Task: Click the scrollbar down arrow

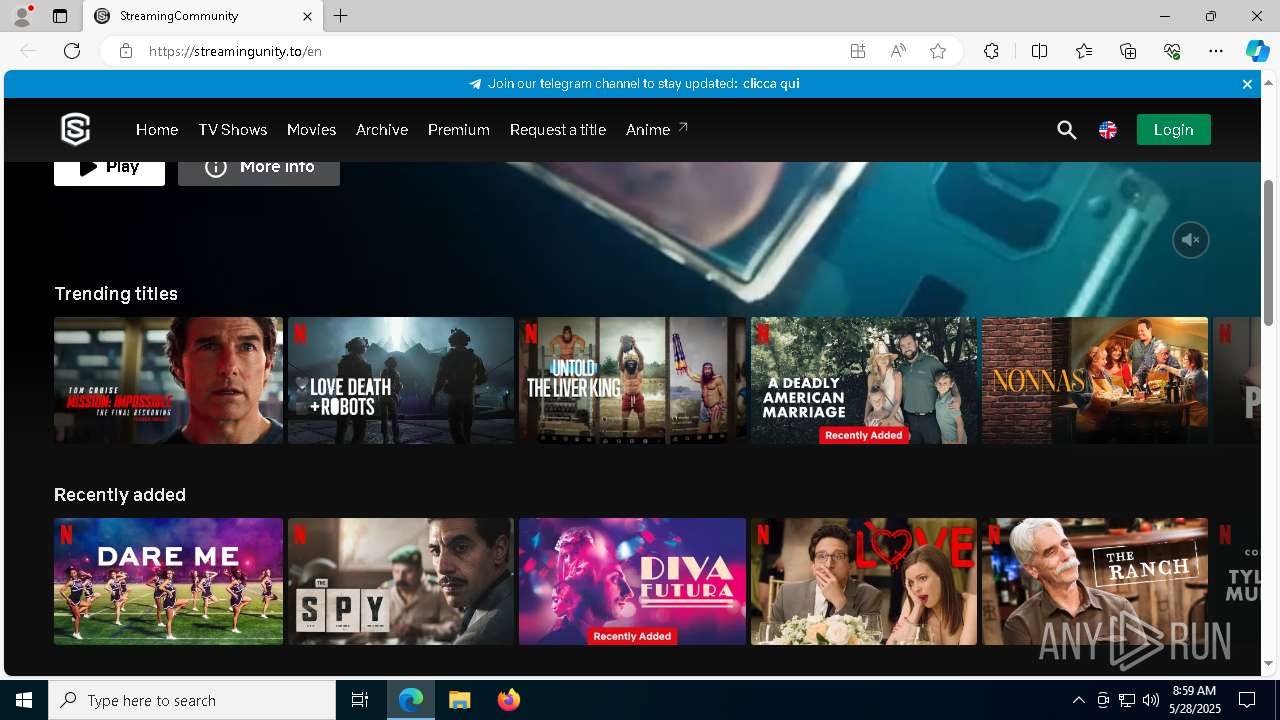Action: (1269, 664)
